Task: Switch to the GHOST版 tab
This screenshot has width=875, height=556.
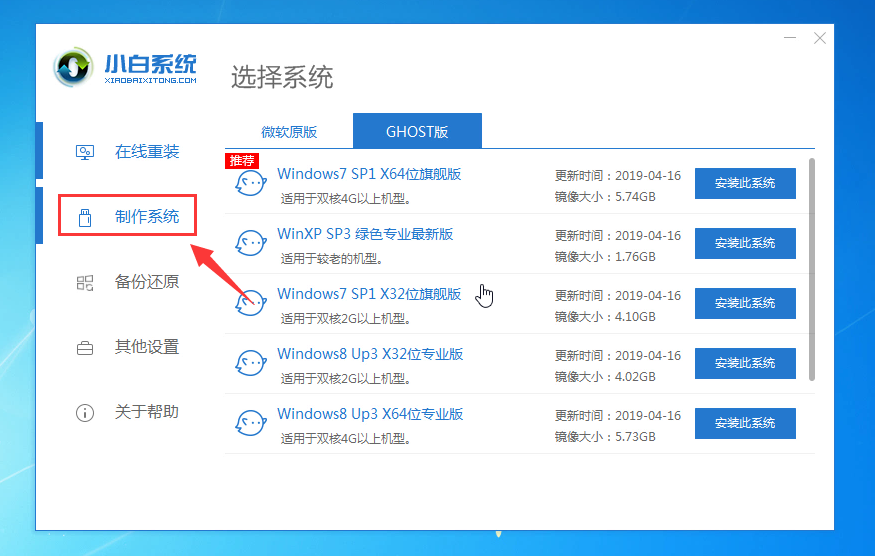Action: (x=417, y=131)
